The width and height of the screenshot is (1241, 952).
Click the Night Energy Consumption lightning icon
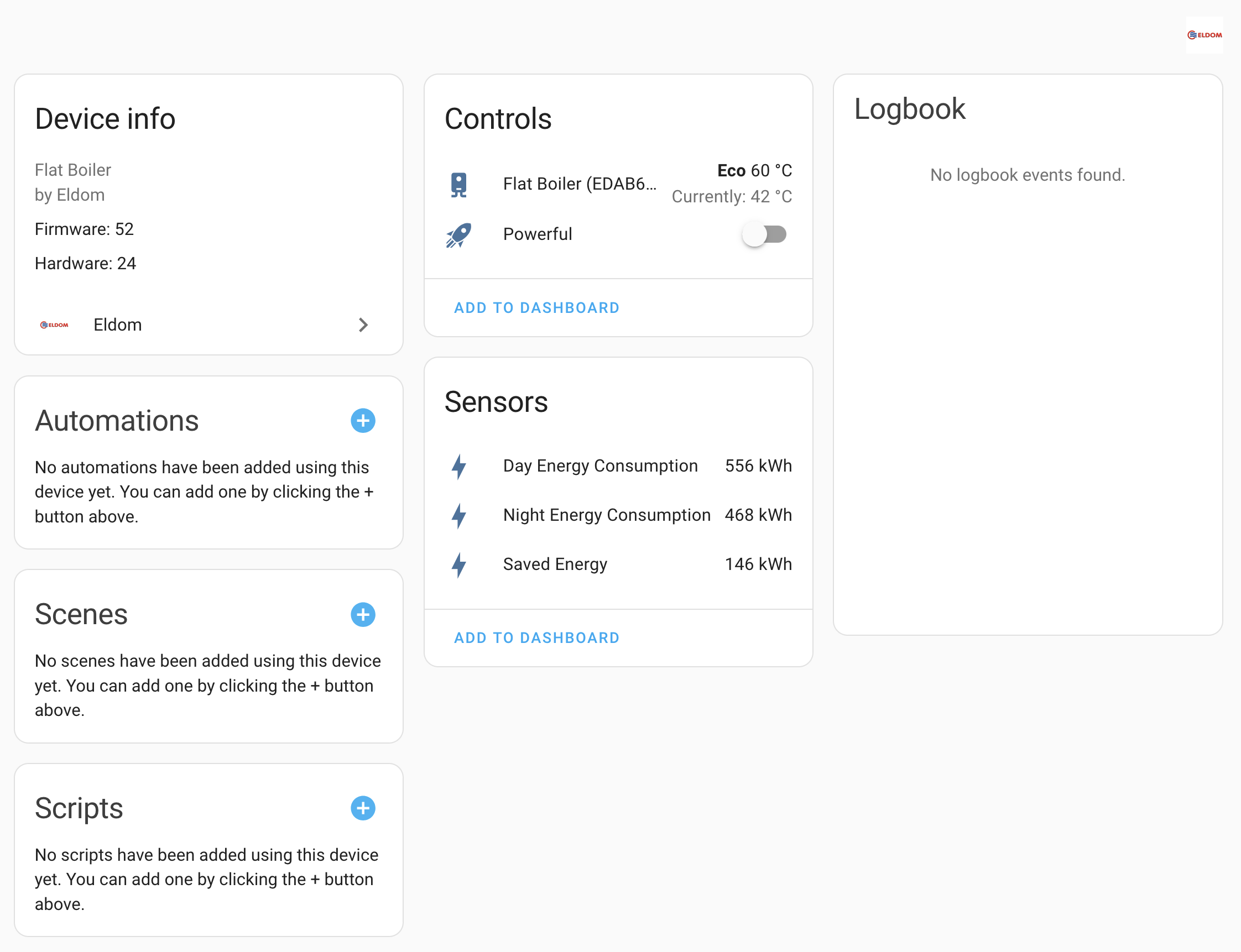(458, 516)
